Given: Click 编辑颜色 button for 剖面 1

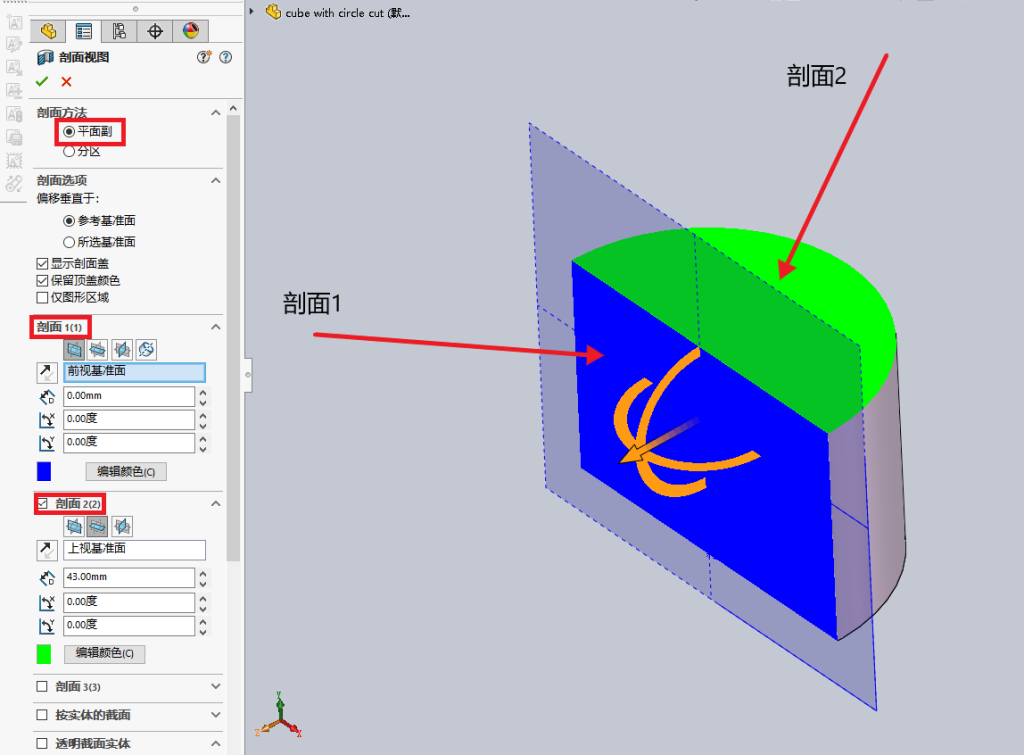Looking at the screenshot, I should [126, 472].
